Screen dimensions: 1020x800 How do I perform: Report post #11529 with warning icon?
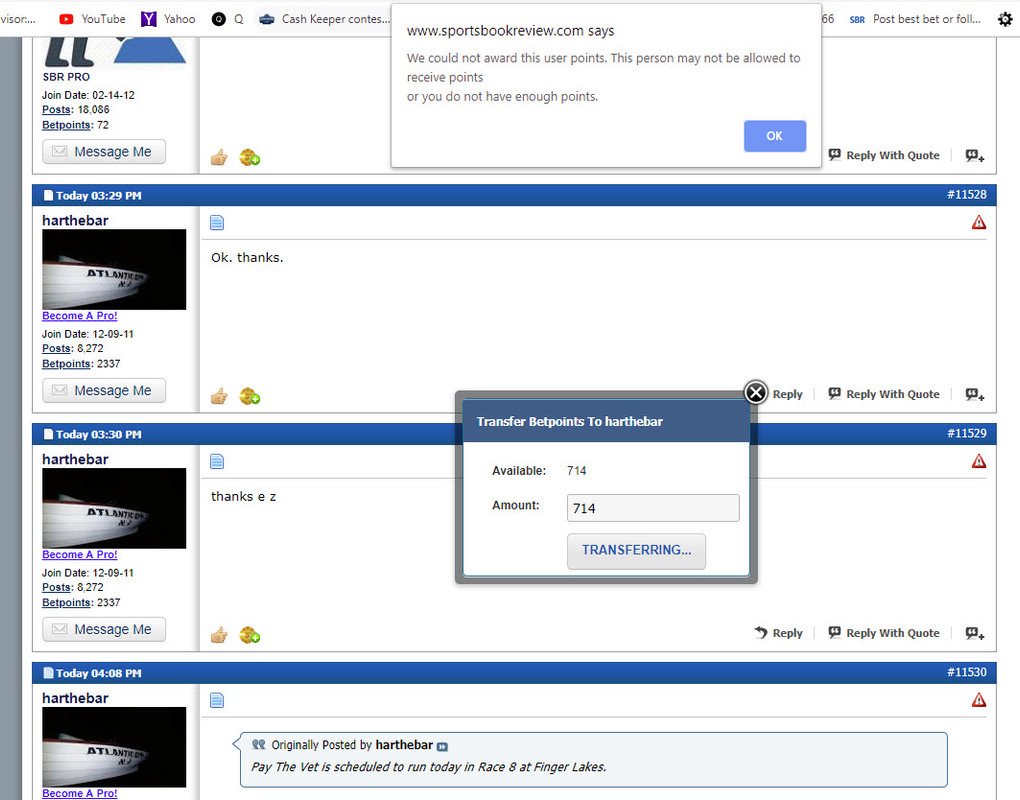[978, 461]
